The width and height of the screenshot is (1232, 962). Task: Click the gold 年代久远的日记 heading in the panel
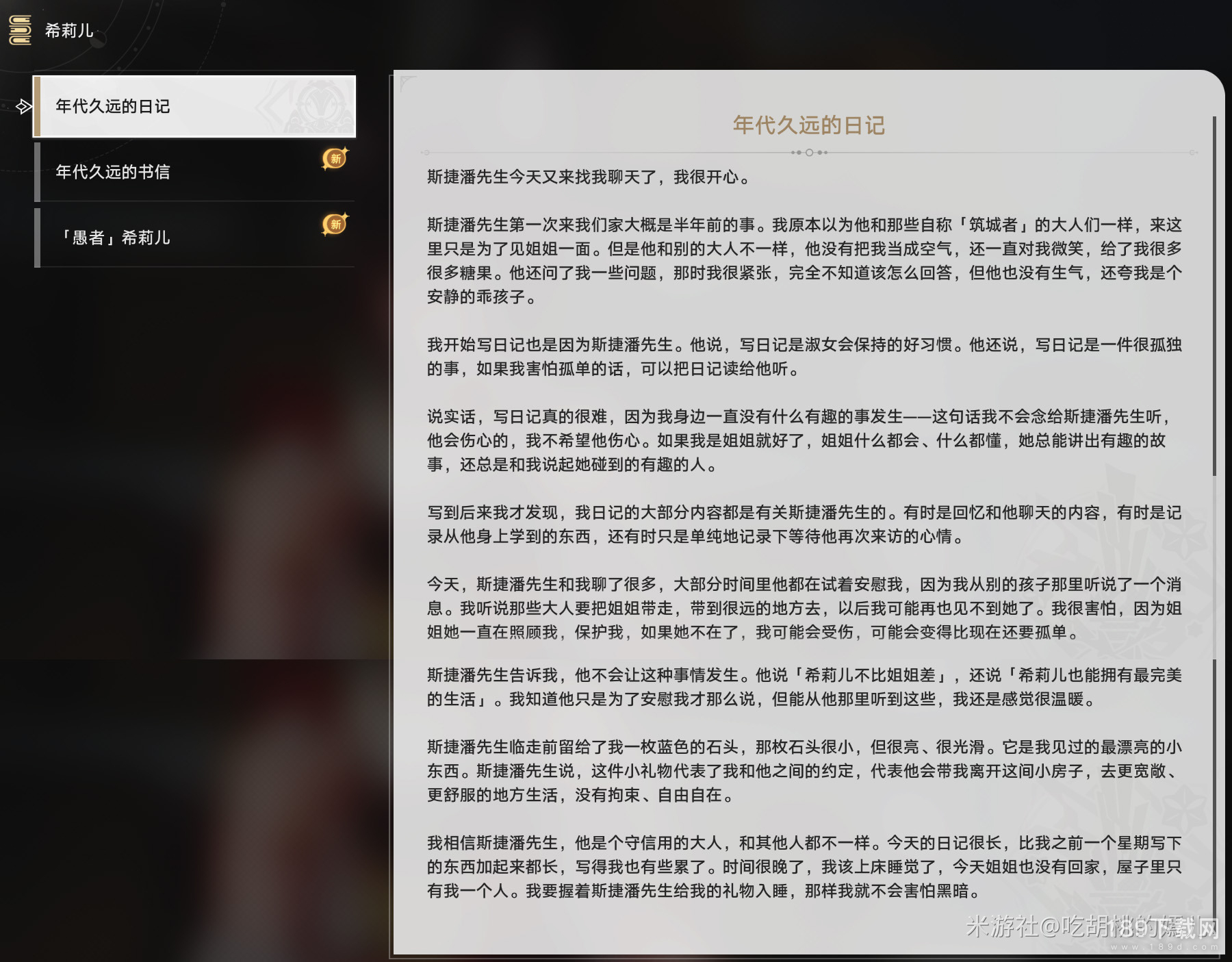pyautogui.click(x=809, y=125)
